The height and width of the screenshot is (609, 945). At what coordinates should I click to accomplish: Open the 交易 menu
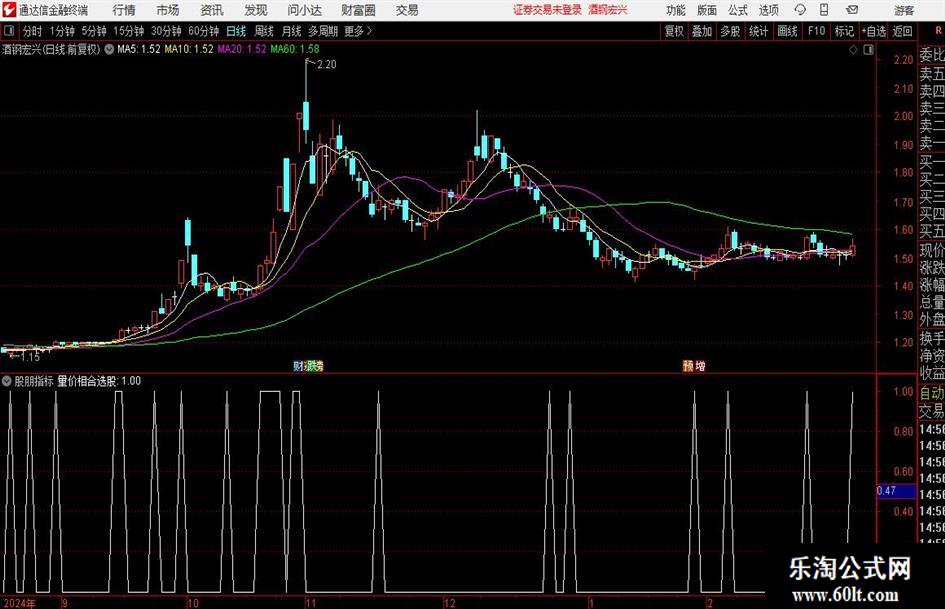(407, 10)
